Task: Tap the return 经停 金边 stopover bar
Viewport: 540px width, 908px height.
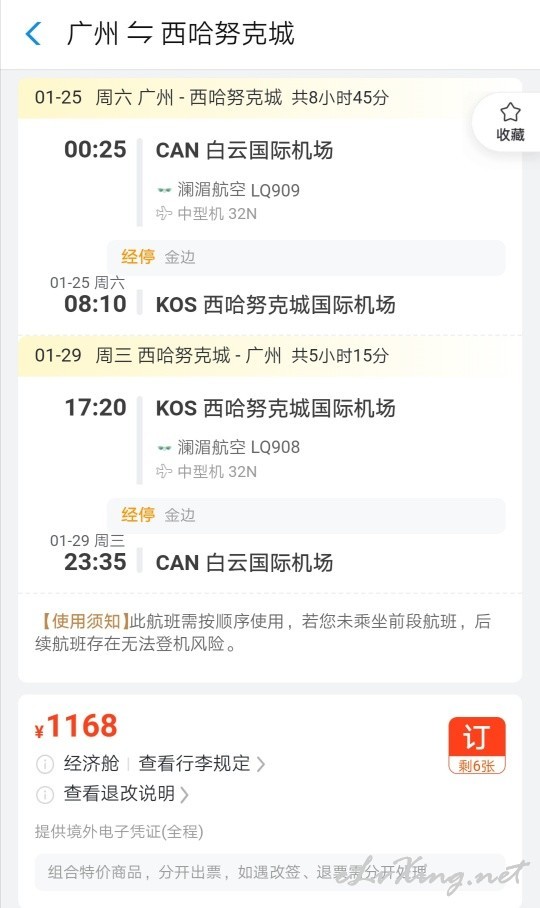Action: click(306, 515)
